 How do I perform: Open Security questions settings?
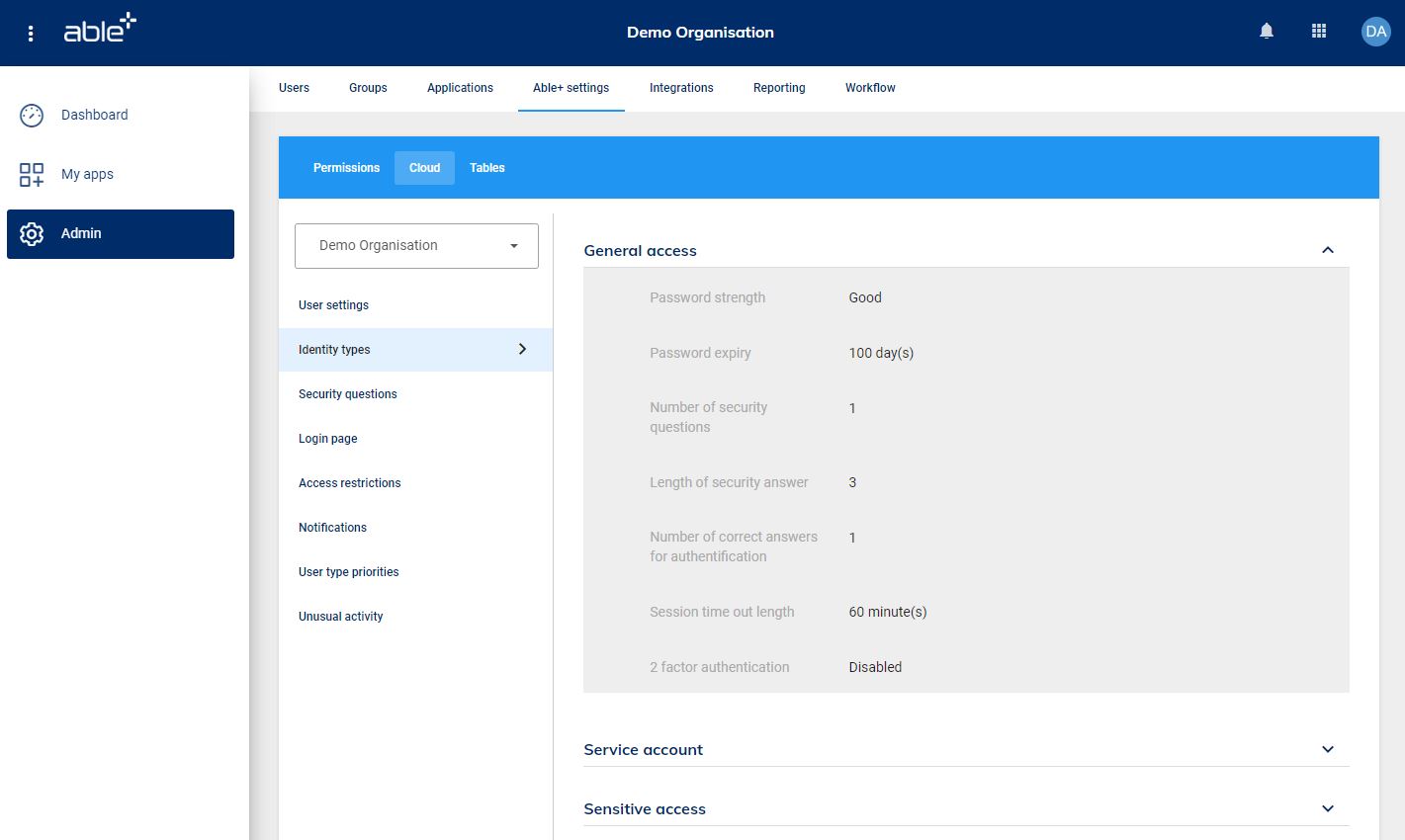tap(415, 394)
